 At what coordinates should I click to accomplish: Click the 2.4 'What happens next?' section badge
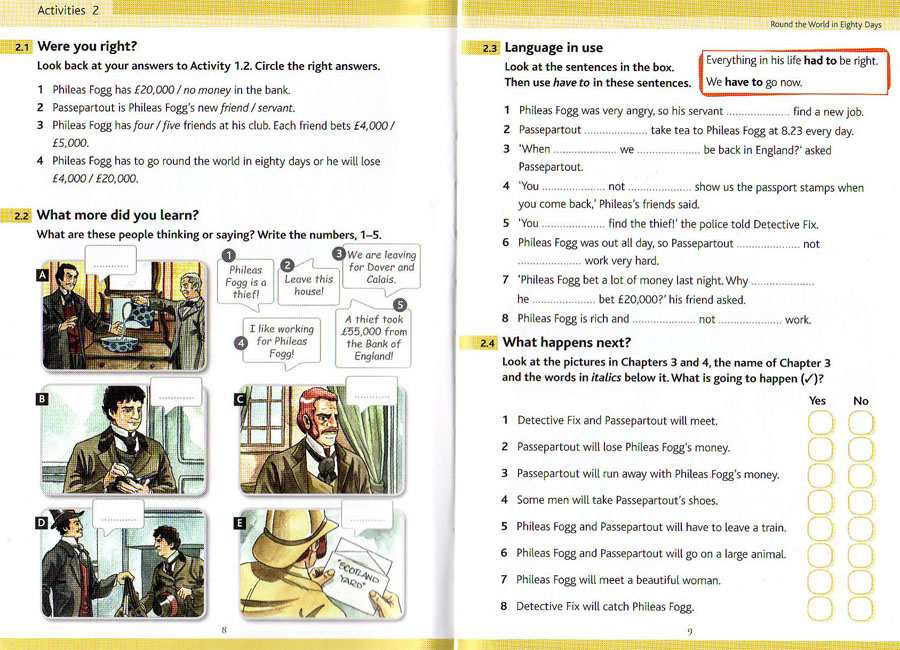[x=486, y=343]
